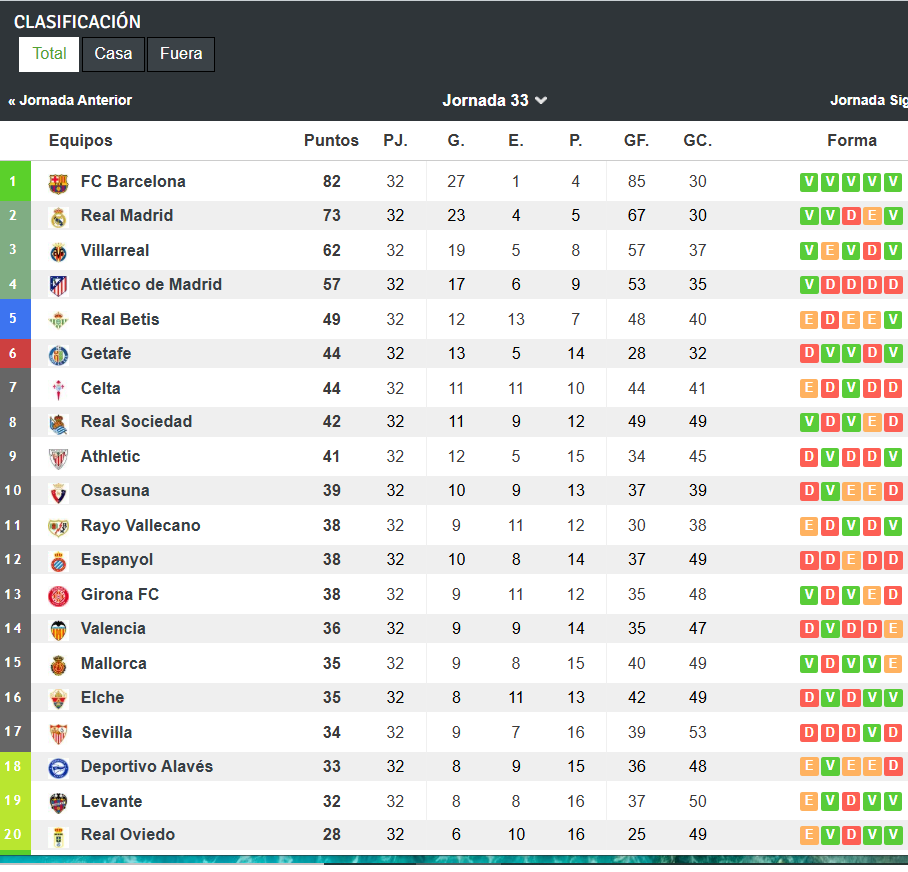Click the Puntos column header
This screenshot has width=908, height=872.
click(x=331, y=141)
